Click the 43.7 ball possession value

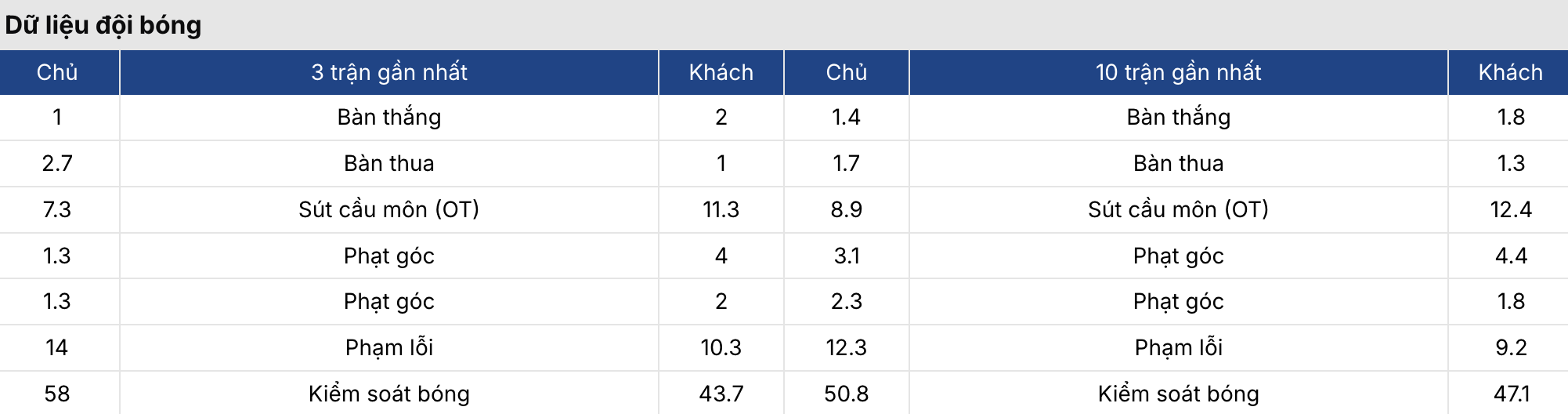coord(721,394)
